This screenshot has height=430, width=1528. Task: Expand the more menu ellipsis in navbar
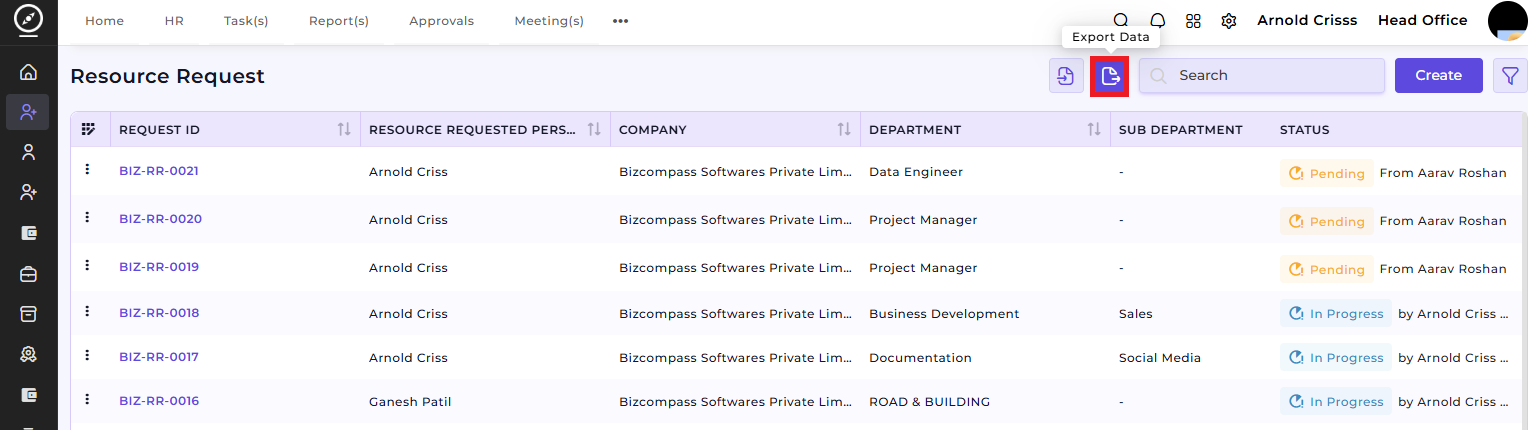[620, 21]
